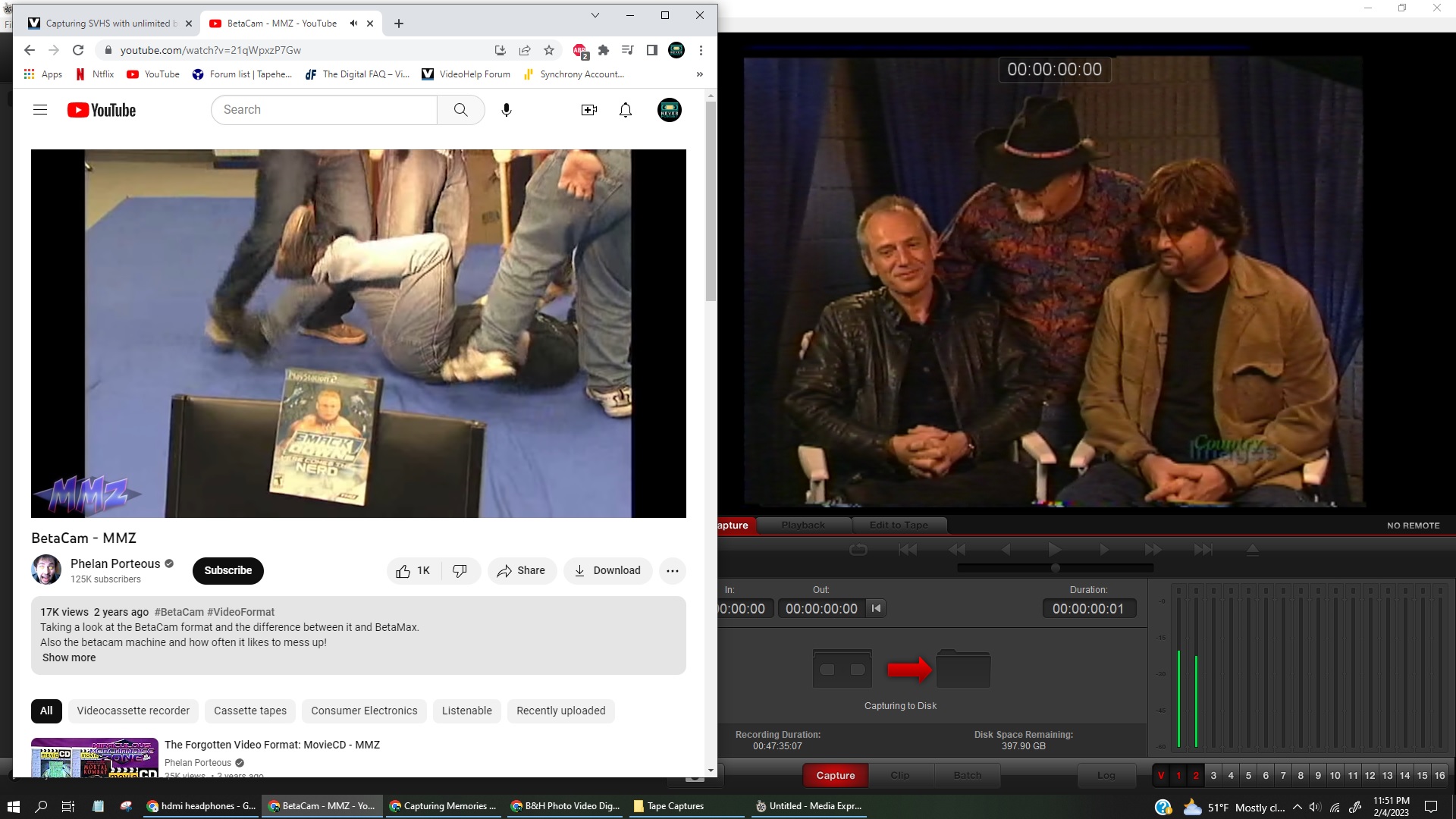Open YouTube create video icon
This screenshot has width=1456, height=819.
click(588, 110)
